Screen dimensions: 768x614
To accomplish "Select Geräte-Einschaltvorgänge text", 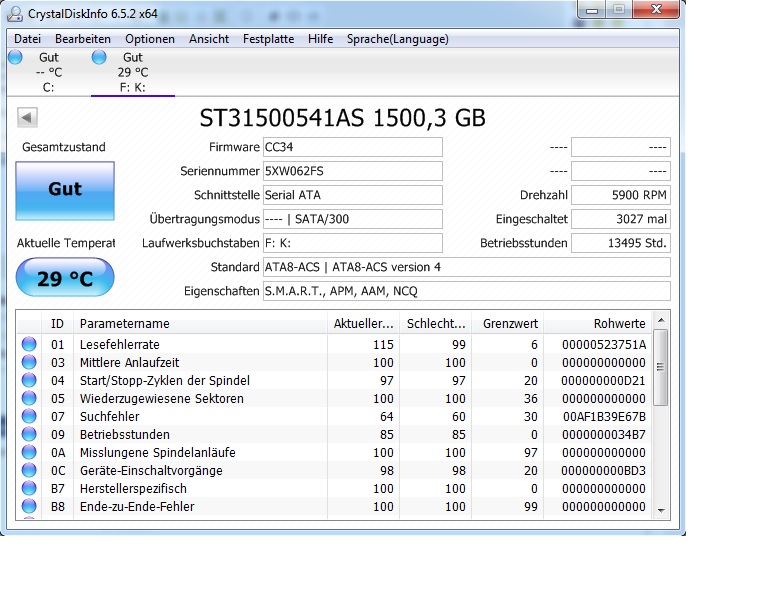I will [151, 471].
